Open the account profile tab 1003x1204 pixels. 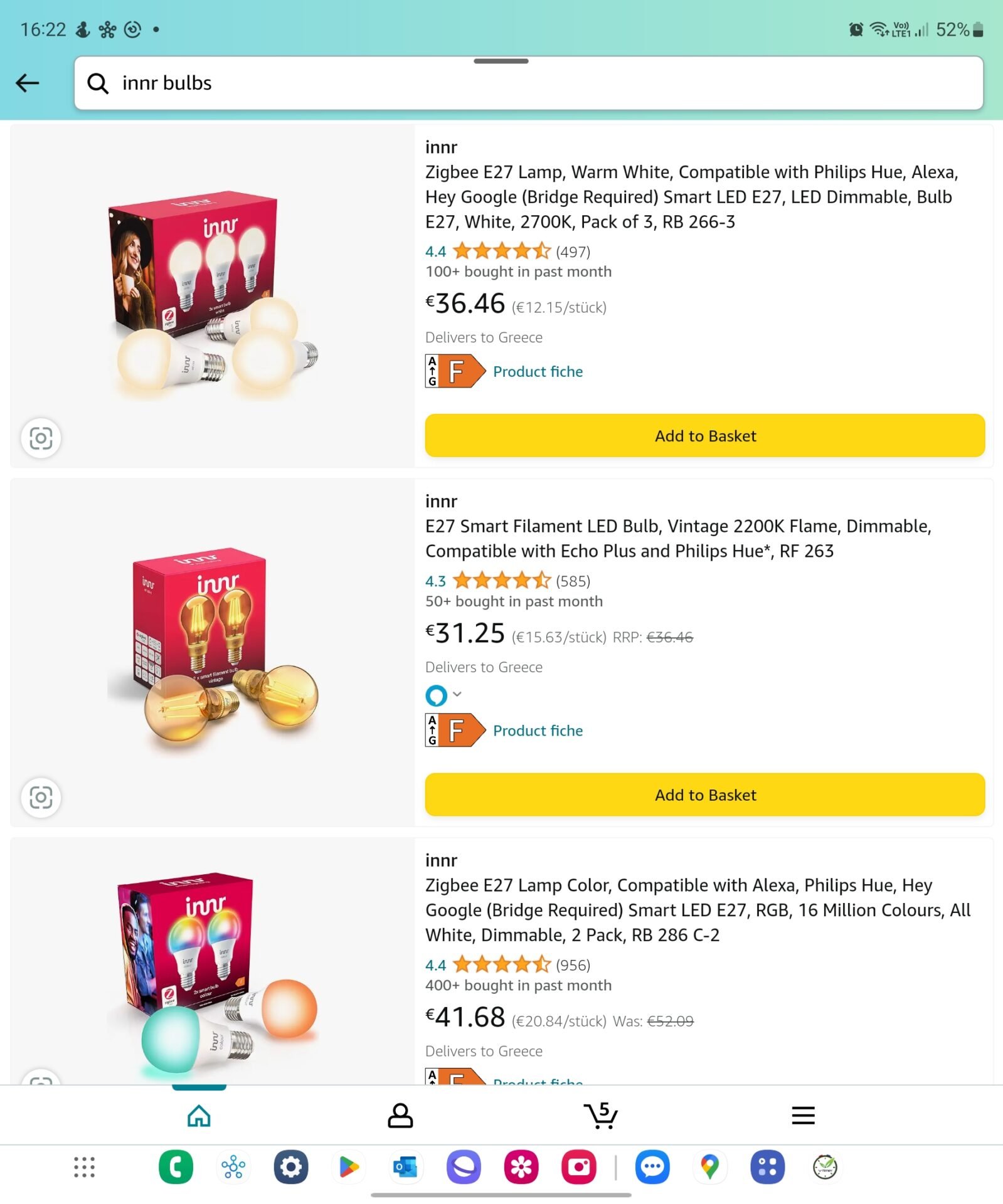coord(400,1116)
